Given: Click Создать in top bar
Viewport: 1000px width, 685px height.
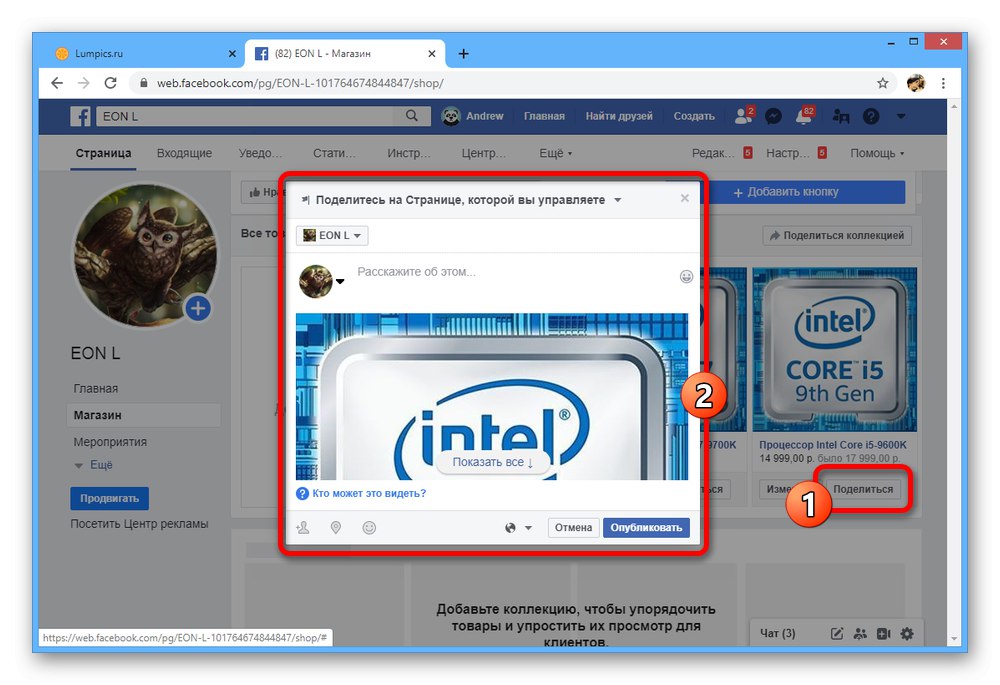Looking at the screenshot, I should pyautogui.click(x=694, y=116).
